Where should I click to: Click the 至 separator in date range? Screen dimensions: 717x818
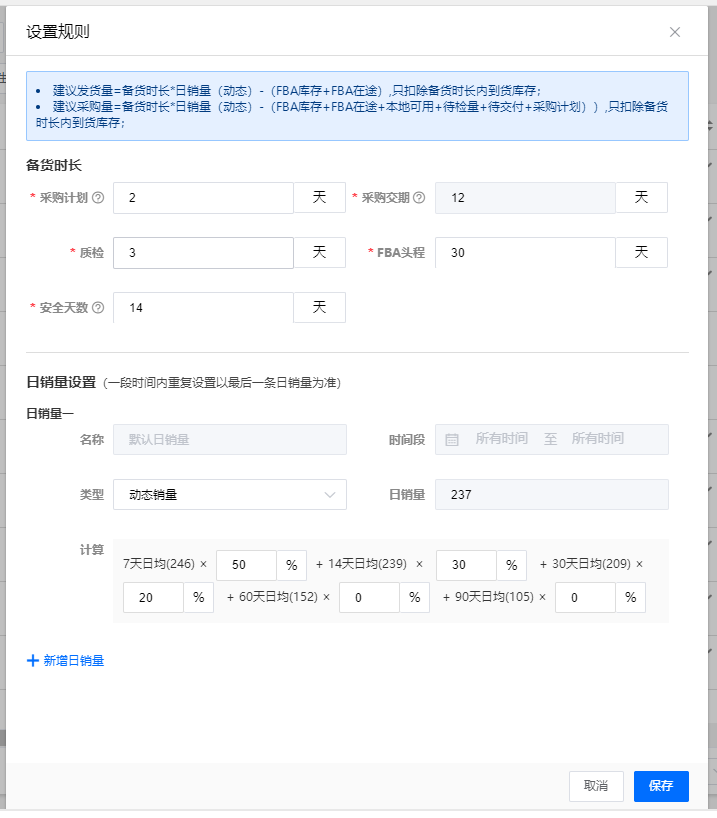[550, 439]
